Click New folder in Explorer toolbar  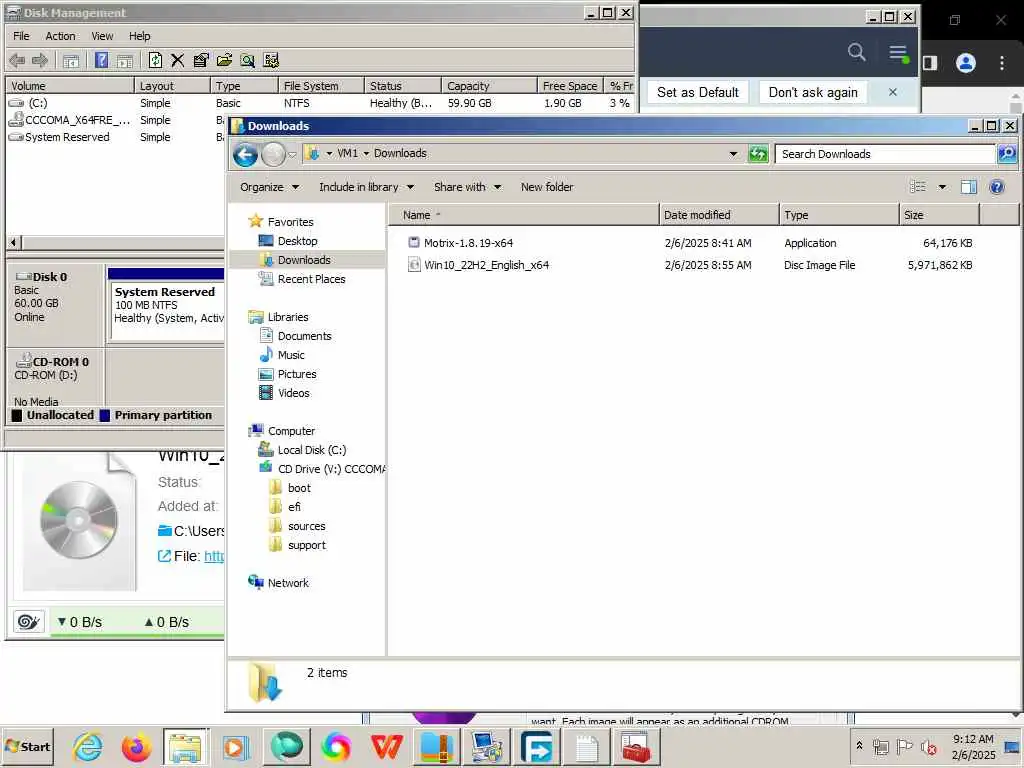(x=547, y=187)
